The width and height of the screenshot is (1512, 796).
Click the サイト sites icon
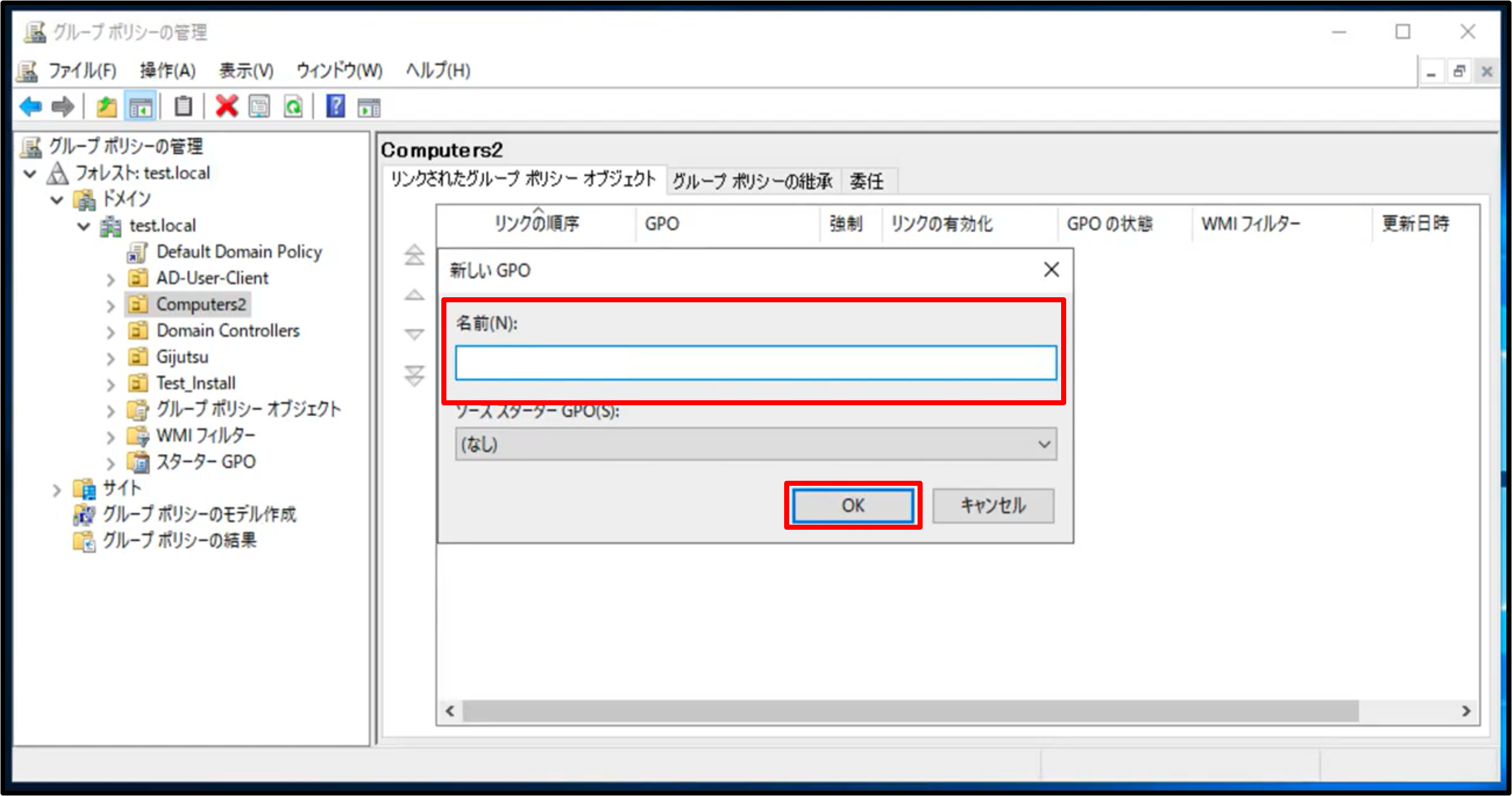tap(84, 489)
